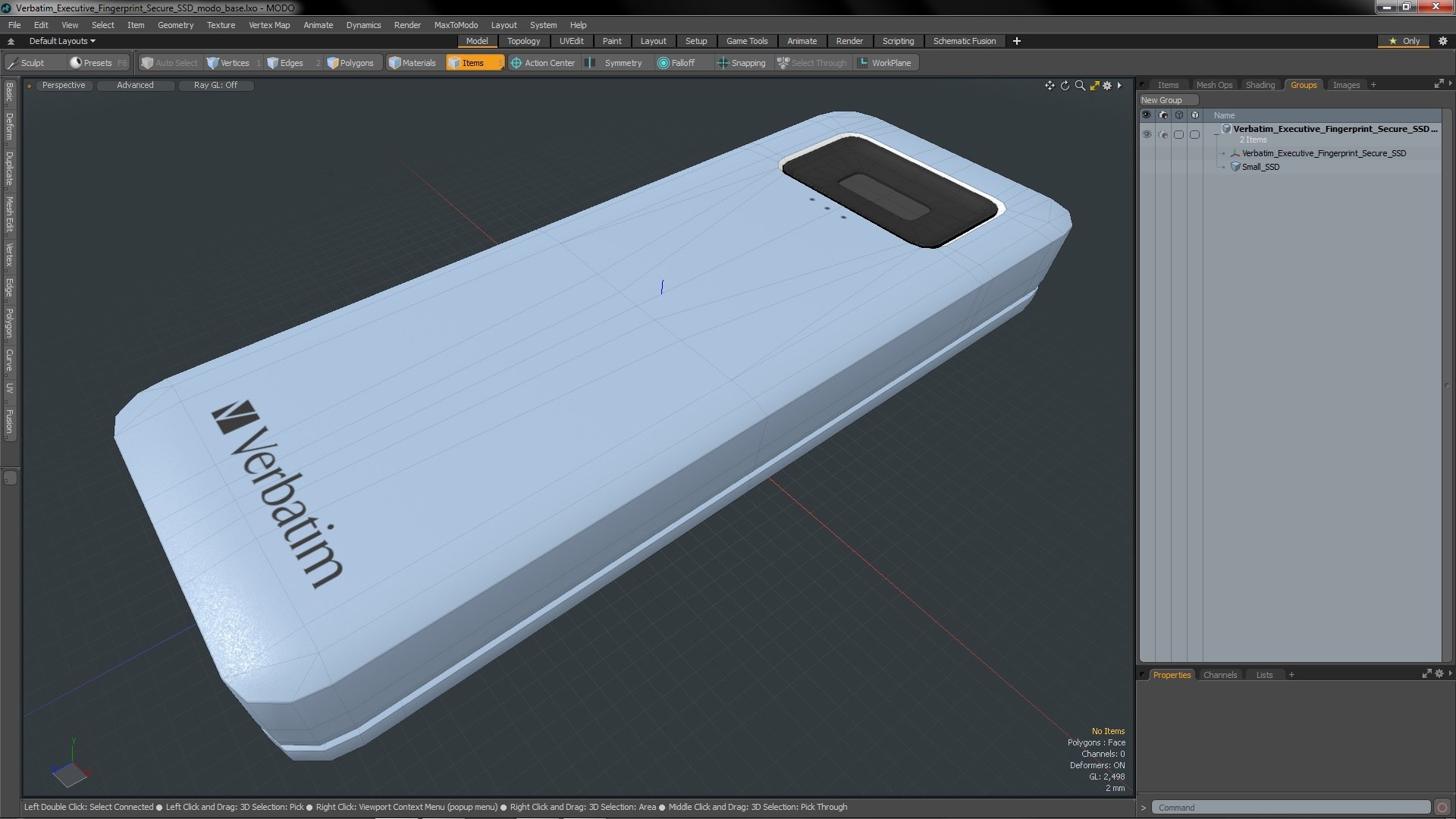Open the Perspective view type dropdown
This screenshot has width=1456, height=819.
[64, 85]
